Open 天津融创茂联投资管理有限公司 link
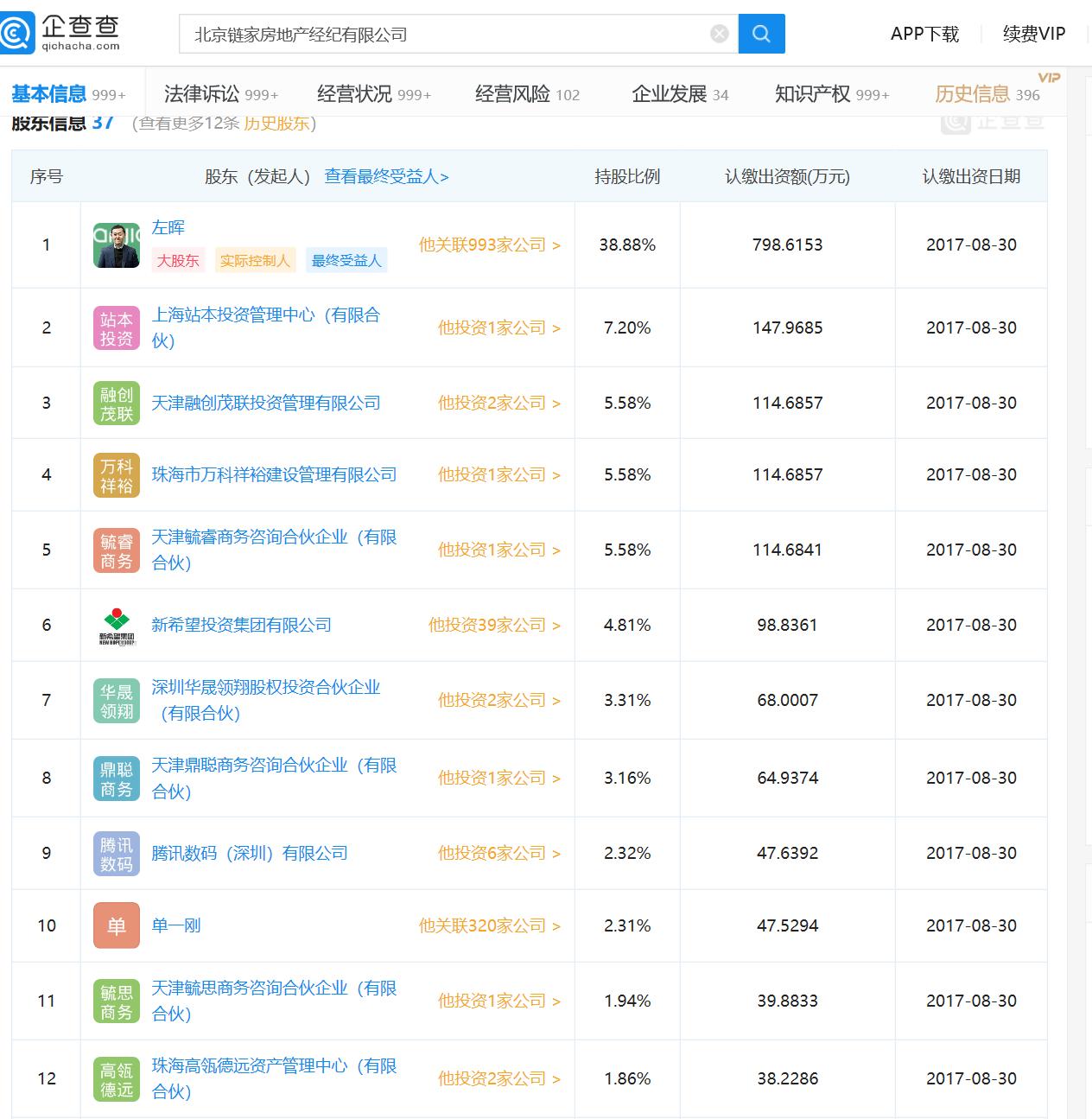This screenshot has width=1092, height=1119. (266, 404)
